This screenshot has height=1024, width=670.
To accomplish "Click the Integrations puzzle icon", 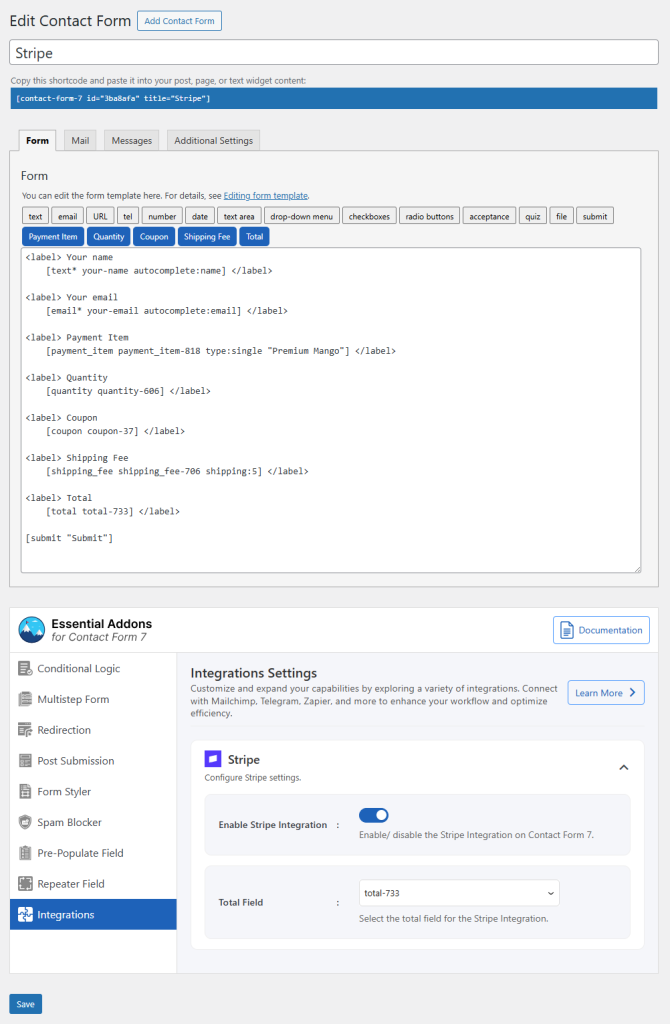I will pos(25,914).
